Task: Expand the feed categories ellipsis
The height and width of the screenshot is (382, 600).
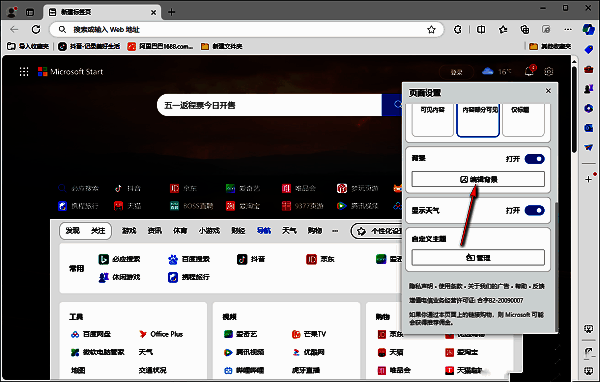Action: 335,231
